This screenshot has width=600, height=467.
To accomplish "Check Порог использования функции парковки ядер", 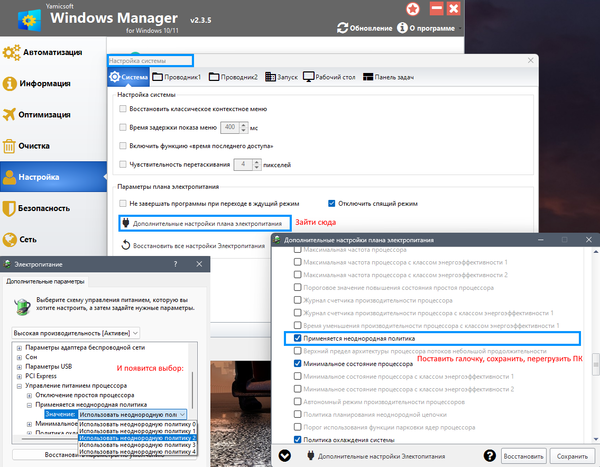I will click(x=297, y=427).
